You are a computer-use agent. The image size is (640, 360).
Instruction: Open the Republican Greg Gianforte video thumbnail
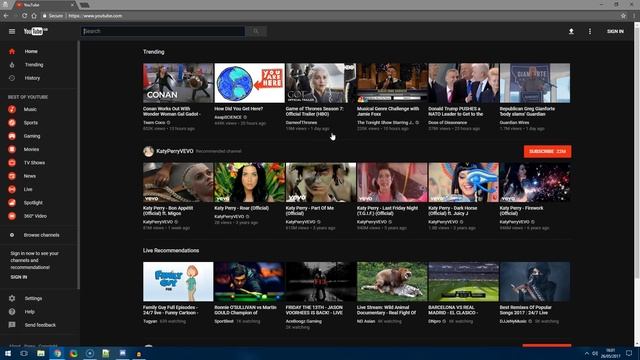pos(535,83)
